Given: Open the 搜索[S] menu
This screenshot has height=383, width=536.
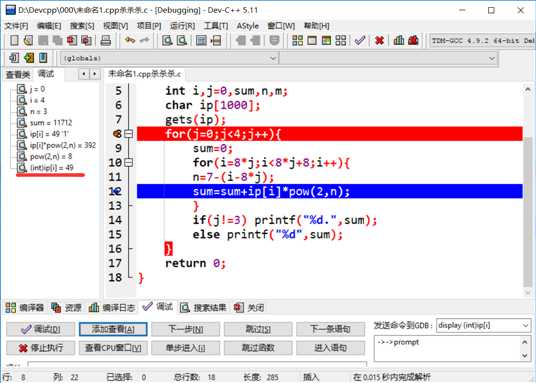Looking at the screenshot, I should (82, 26).
